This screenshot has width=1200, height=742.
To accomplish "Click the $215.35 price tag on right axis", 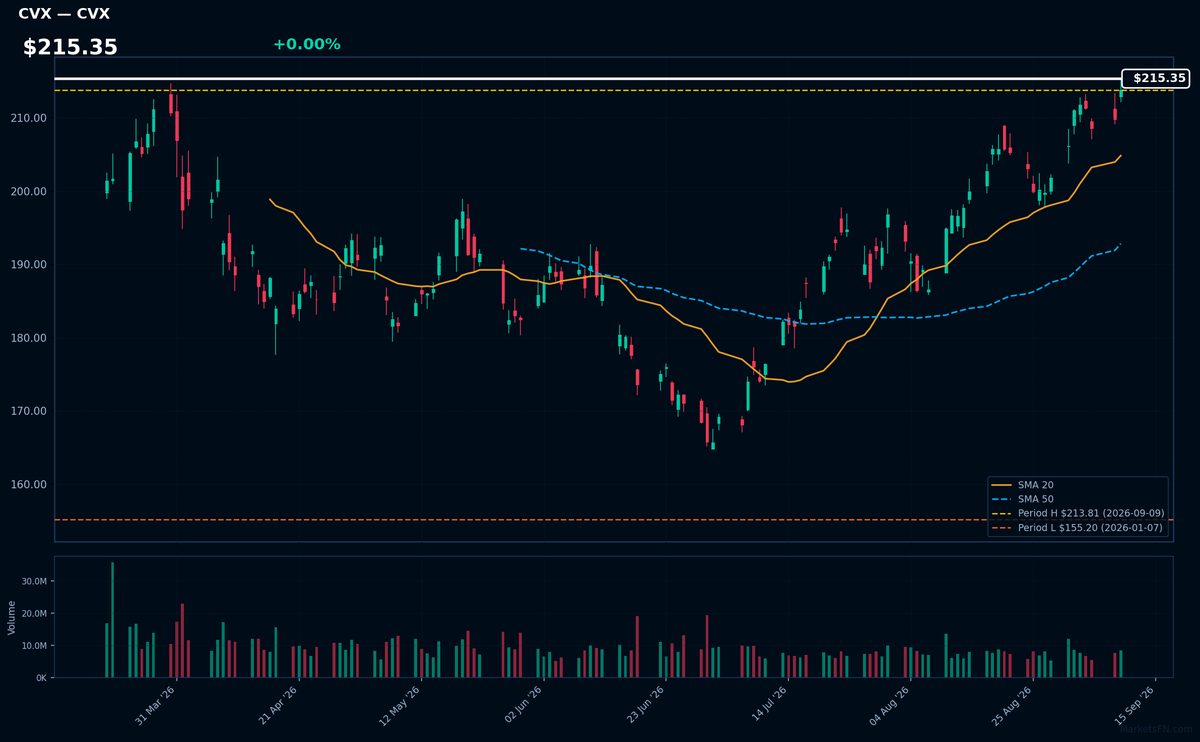I will (1155, 78).
